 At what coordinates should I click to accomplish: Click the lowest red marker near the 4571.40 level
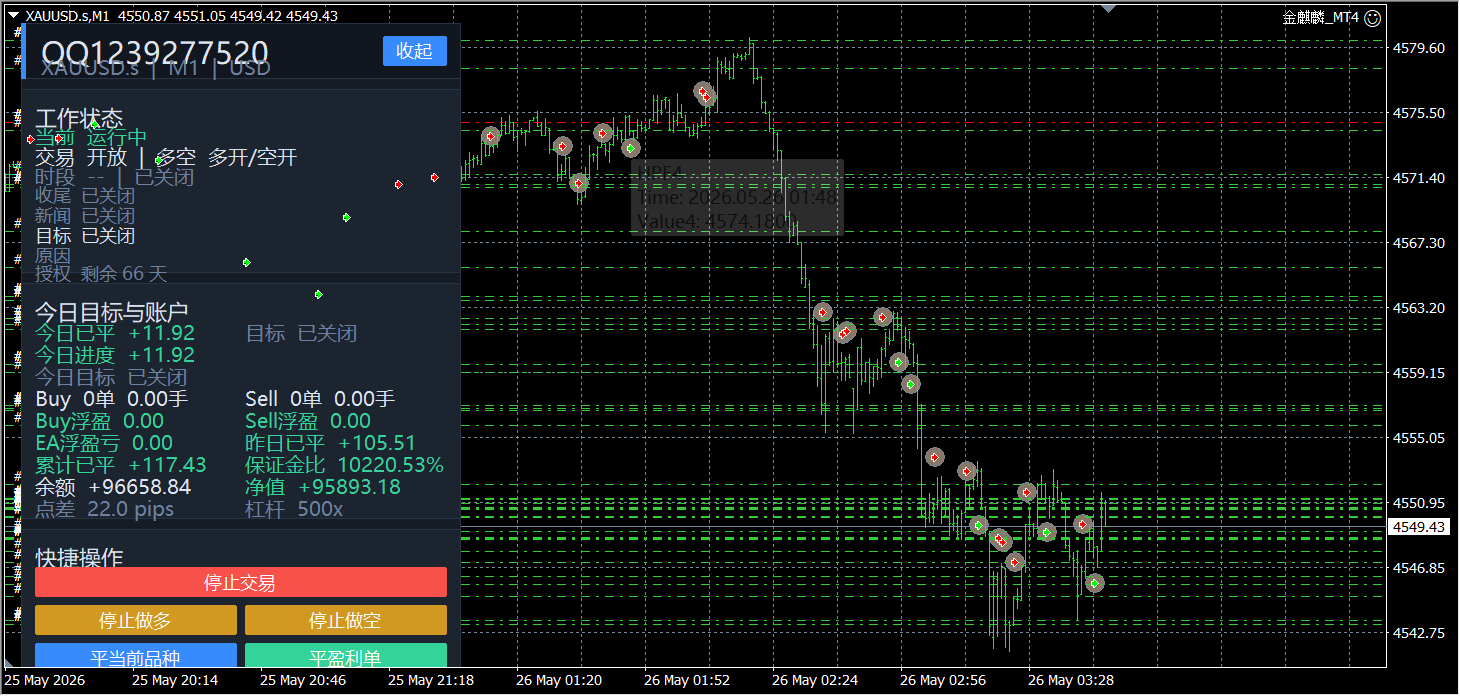[578, 183]
